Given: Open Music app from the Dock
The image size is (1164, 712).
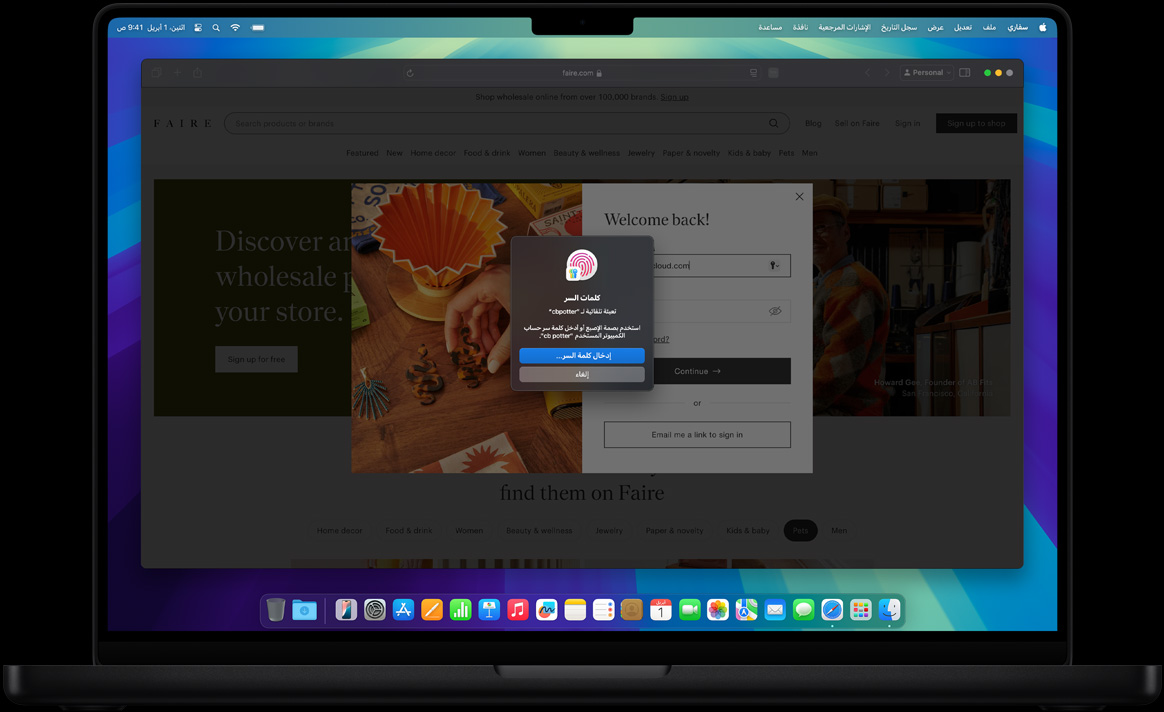Looking at the screenshot, I should [x=518, y=610].
